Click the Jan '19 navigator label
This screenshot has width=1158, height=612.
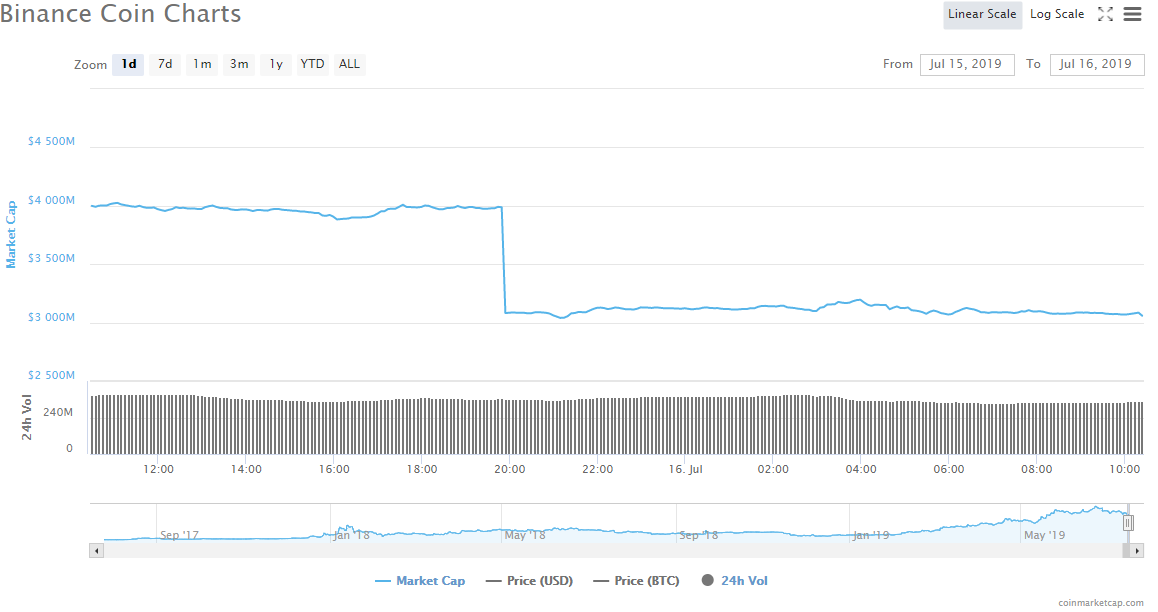(871, 535)
